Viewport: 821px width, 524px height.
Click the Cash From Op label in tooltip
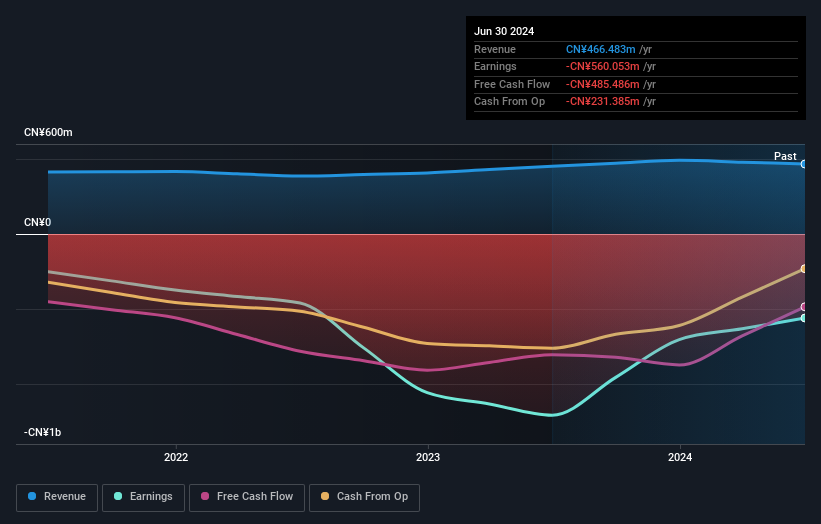[509, 102]
